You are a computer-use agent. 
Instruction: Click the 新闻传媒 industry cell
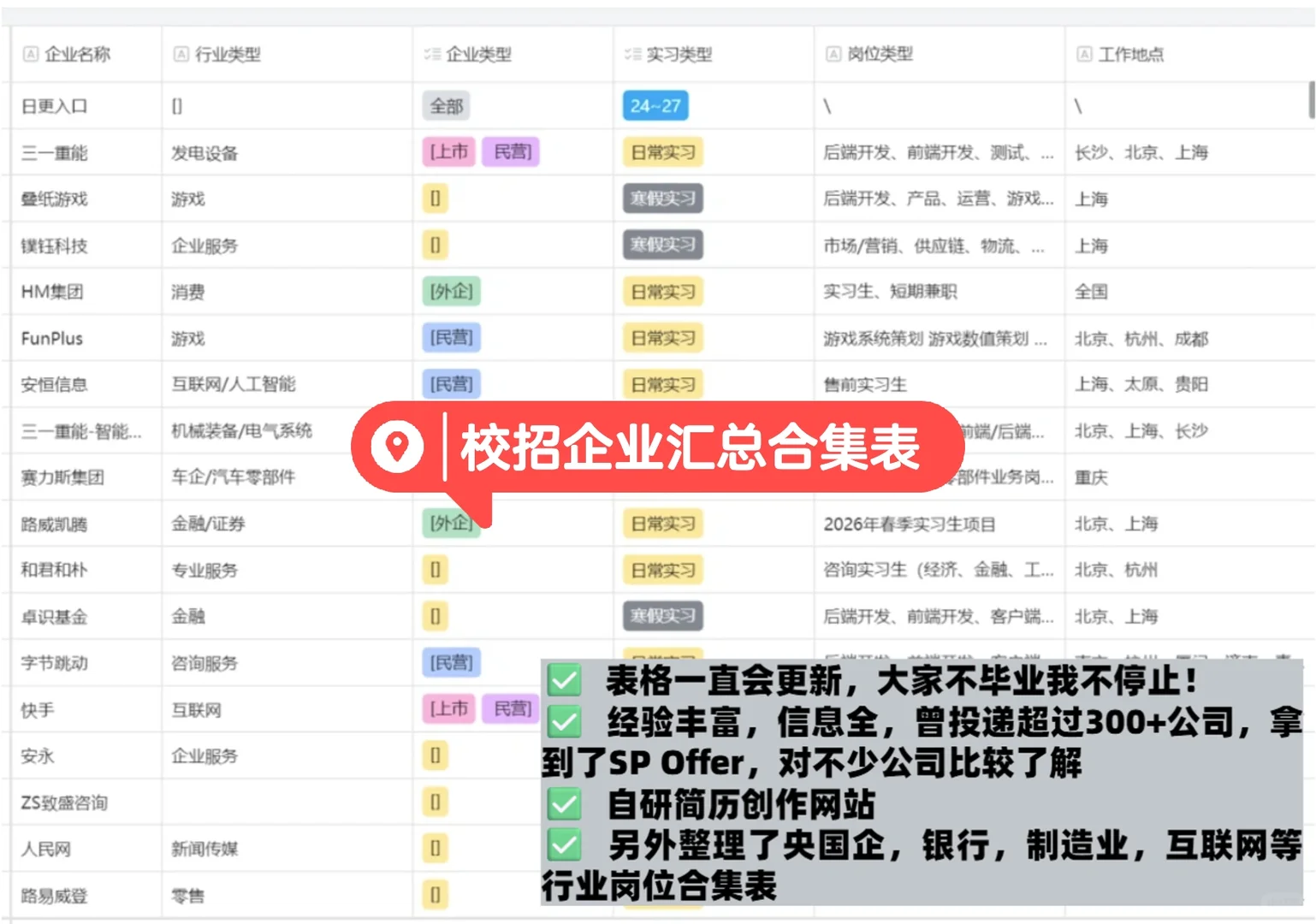point(287,849)
